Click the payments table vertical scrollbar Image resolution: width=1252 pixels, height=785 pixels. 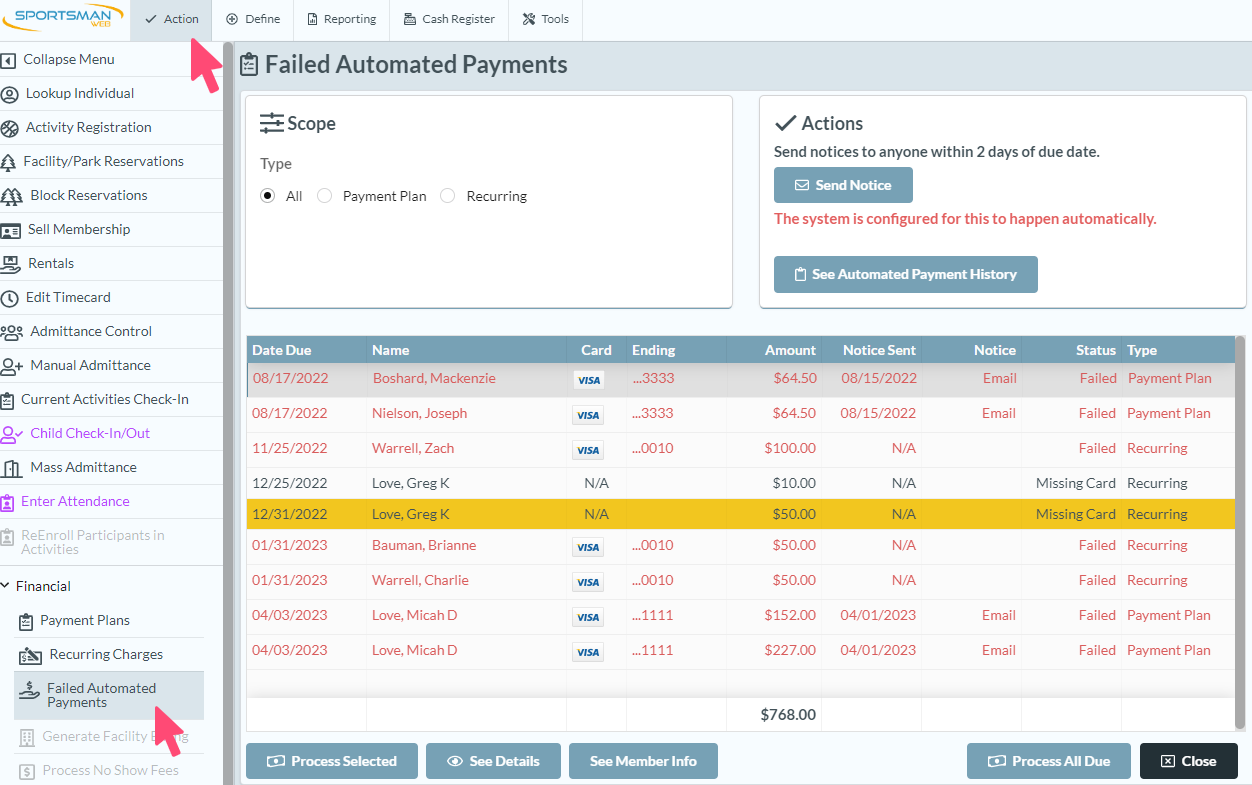(1240, 530)
